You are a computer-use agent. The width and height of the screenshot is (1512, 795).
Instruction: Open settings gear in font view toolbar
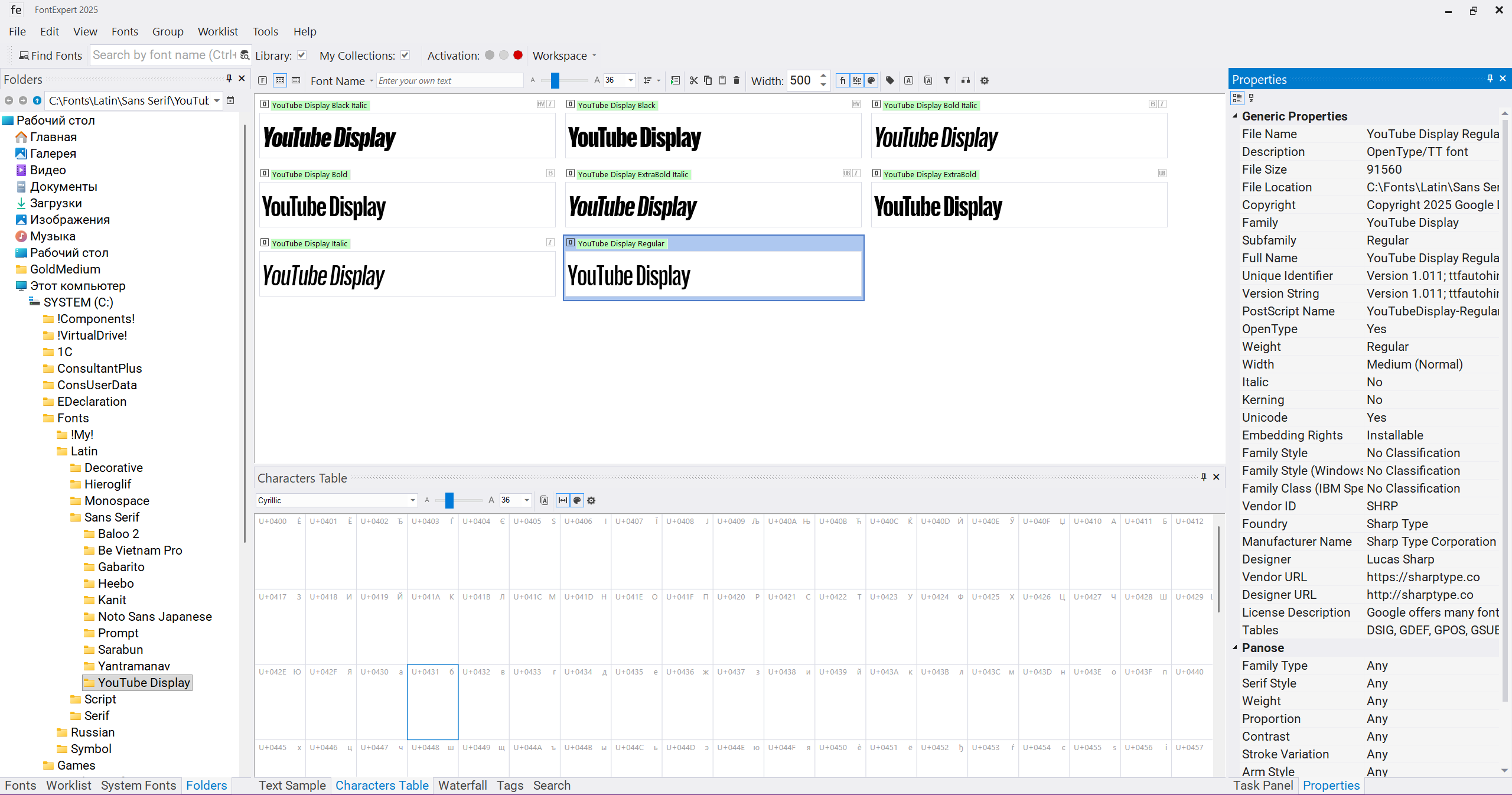(985, 80)
